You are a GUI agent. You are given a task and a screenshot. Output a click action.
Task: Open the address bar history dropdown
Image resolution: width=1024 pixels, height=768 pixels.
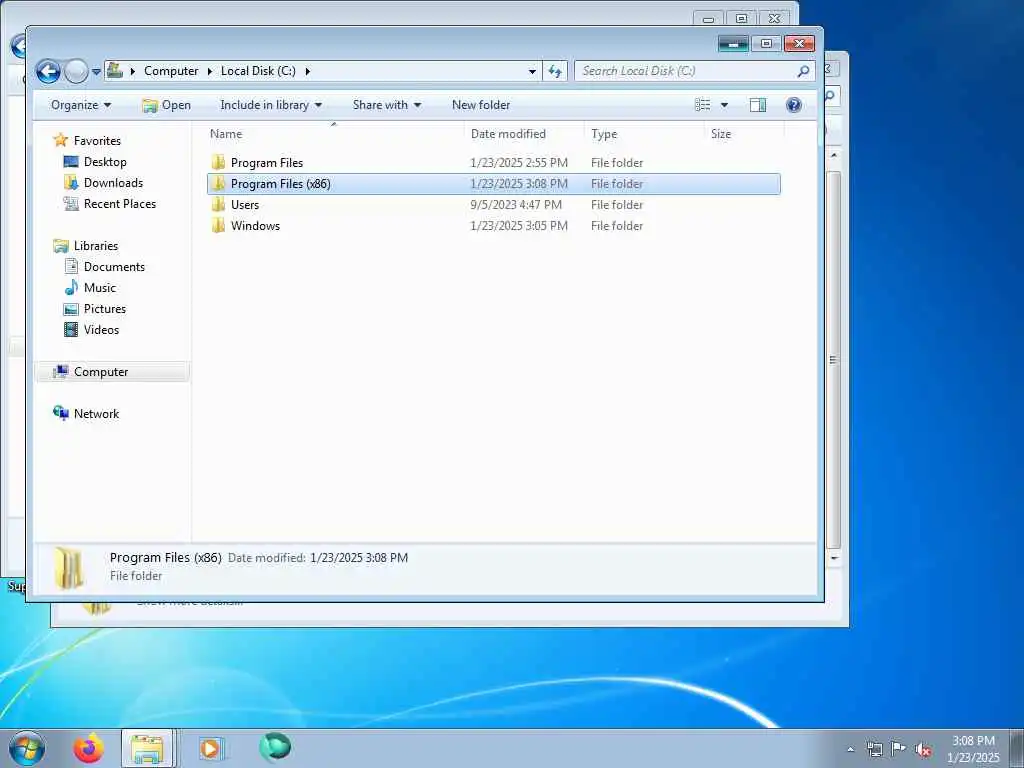point(532,71)
